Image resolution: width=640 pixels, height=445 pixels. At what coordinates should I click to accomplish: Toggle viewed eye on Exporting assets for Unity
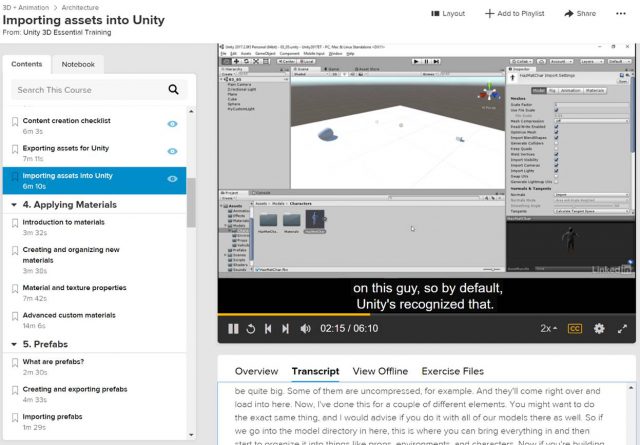click(x=172, y=151)
